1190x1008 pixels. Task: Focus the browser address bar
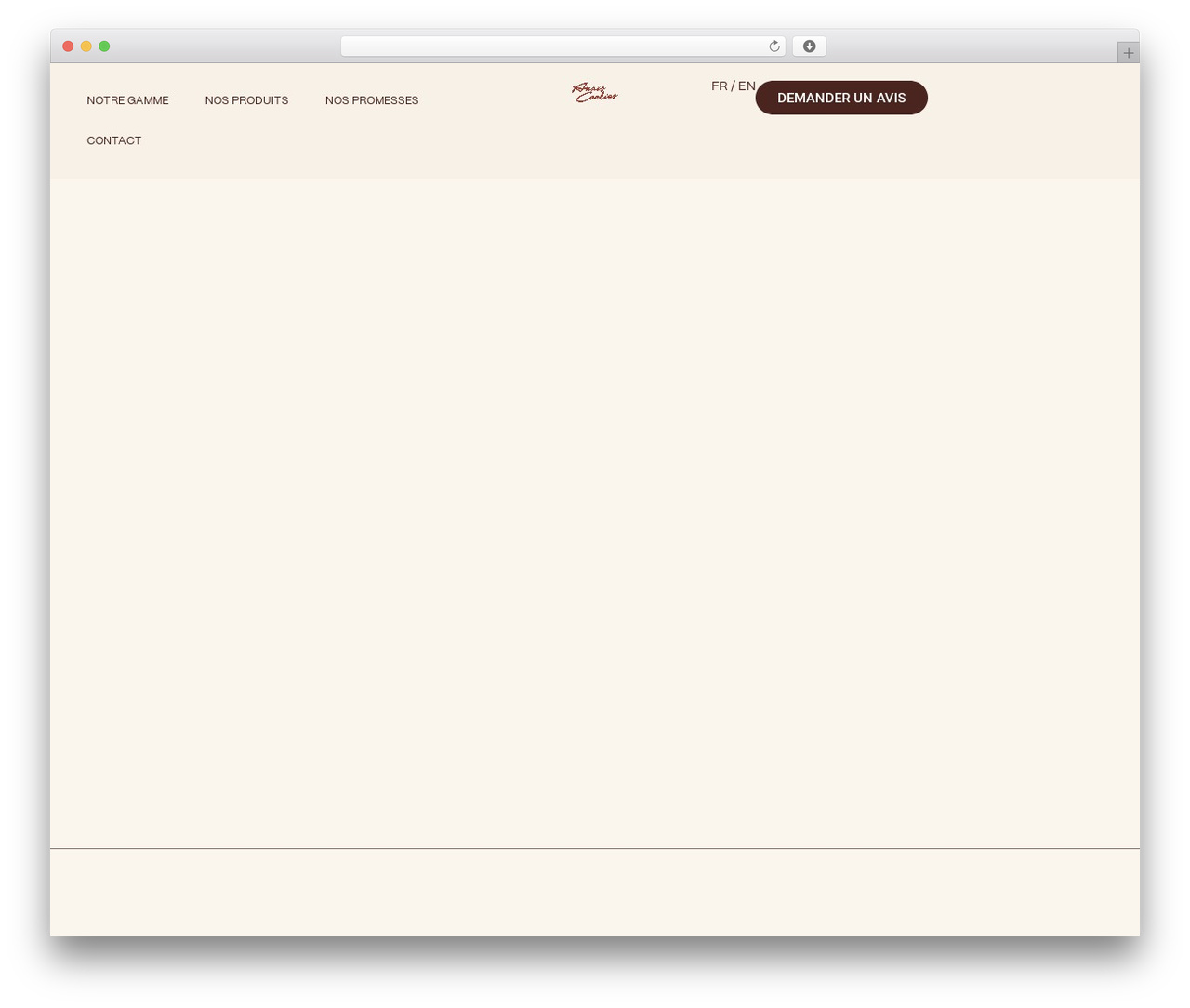(562, 46)
